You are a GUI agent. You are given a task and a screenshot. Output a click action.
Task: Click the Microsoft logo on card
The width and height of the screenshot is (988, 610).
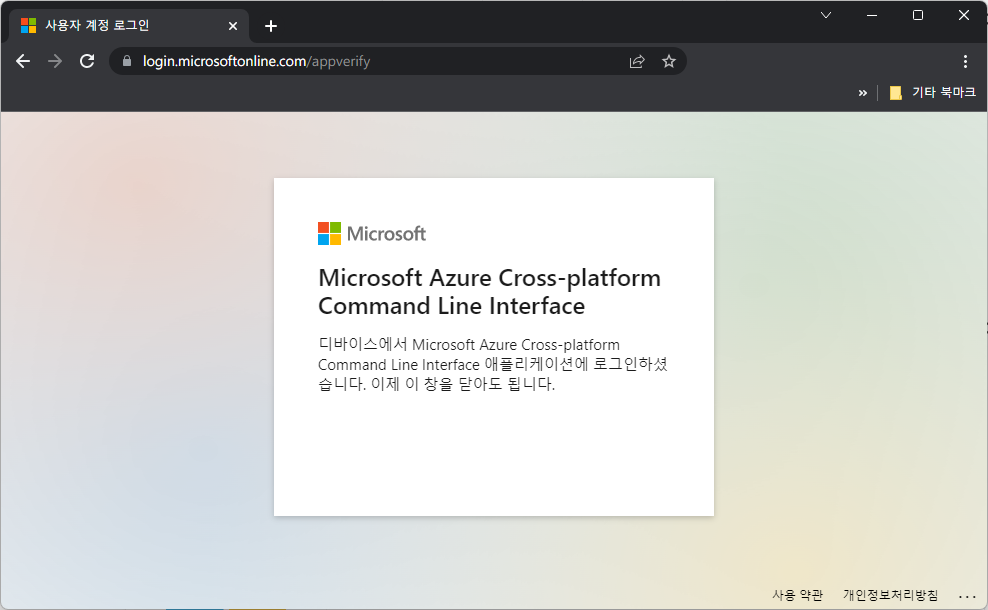[372, 234]
